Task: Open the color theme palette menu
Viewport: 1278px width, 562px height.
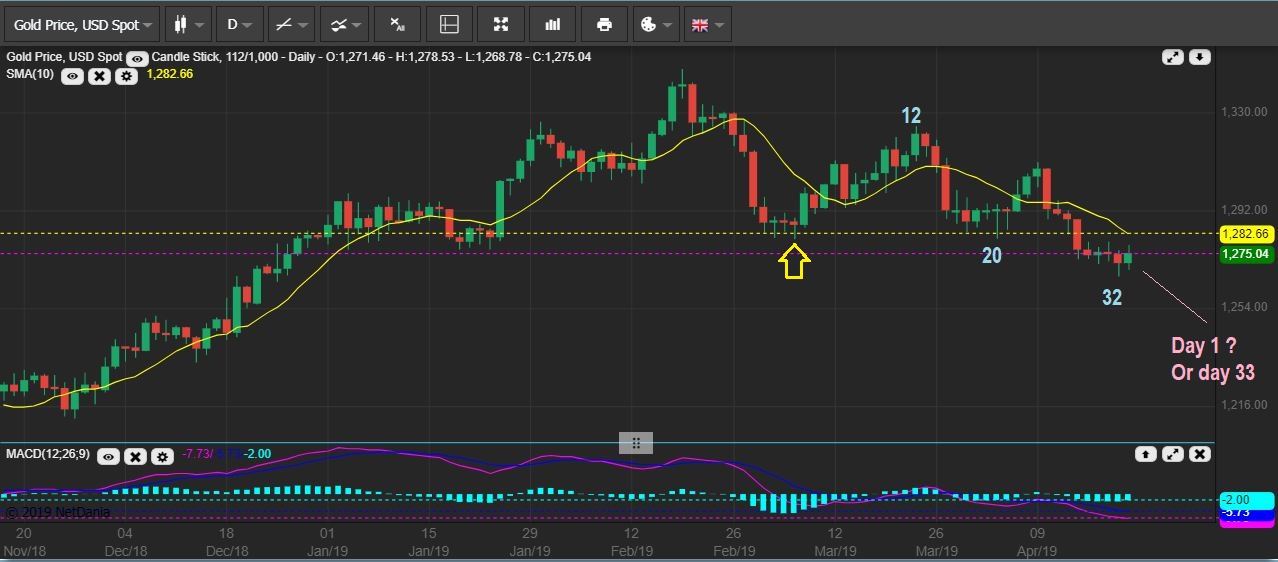Action: tap(654, 24)
